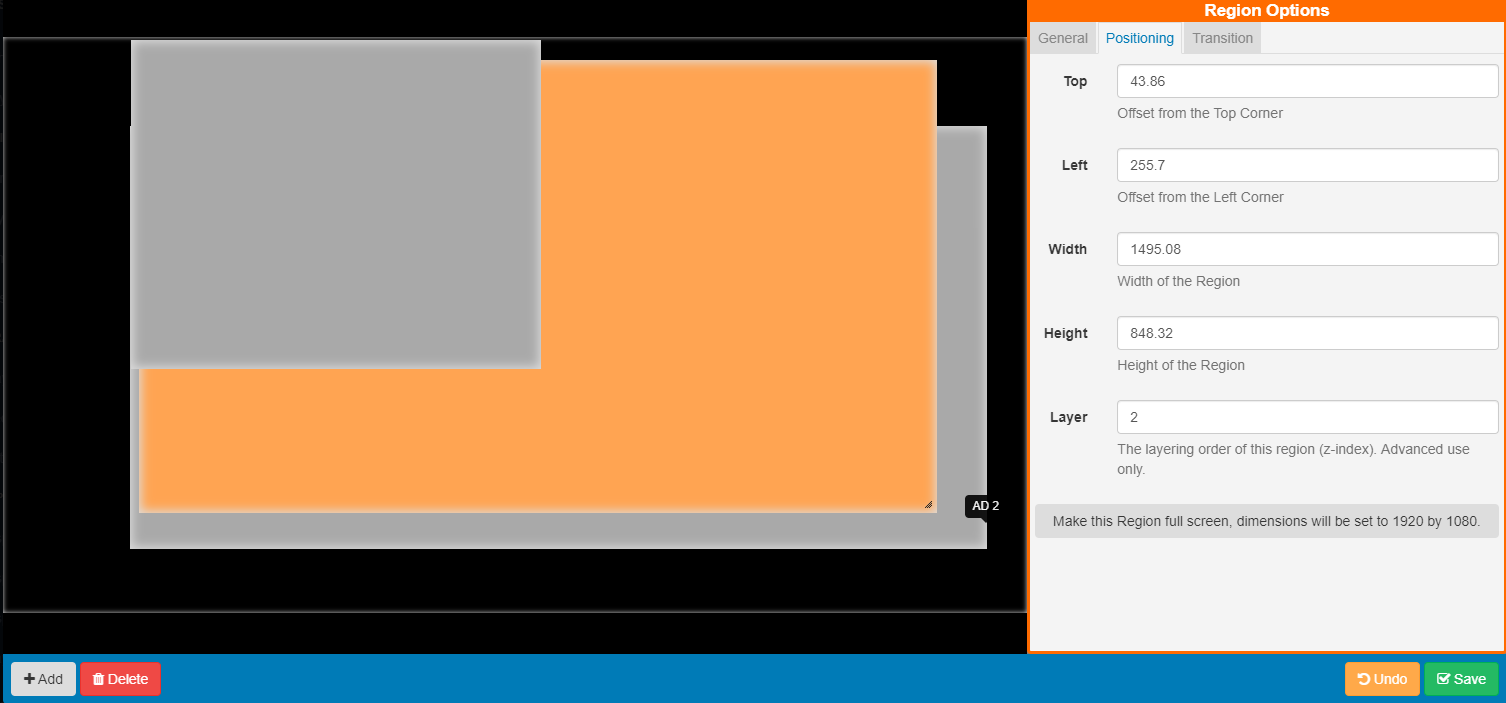Click the Layer z-index input field

coord(1306,417)
